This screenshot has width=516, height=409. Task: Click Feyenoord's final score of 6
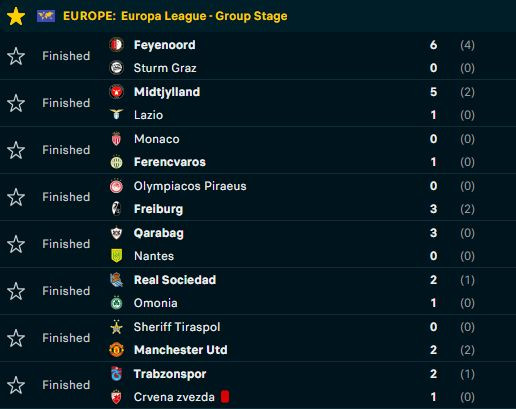[433, 45]
